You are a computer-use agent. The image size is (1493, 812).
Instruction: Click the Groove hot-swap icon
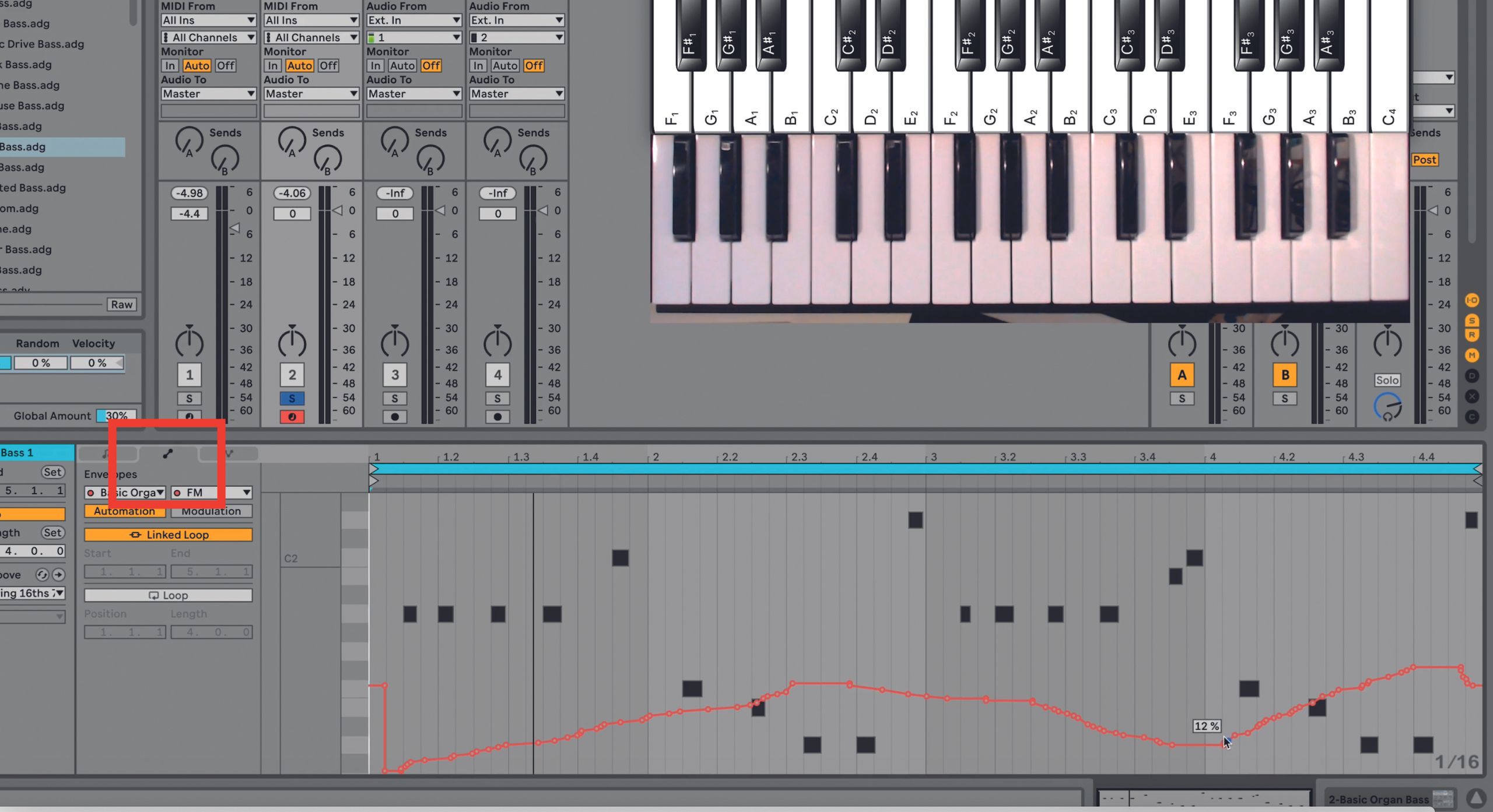click(42, 575)
